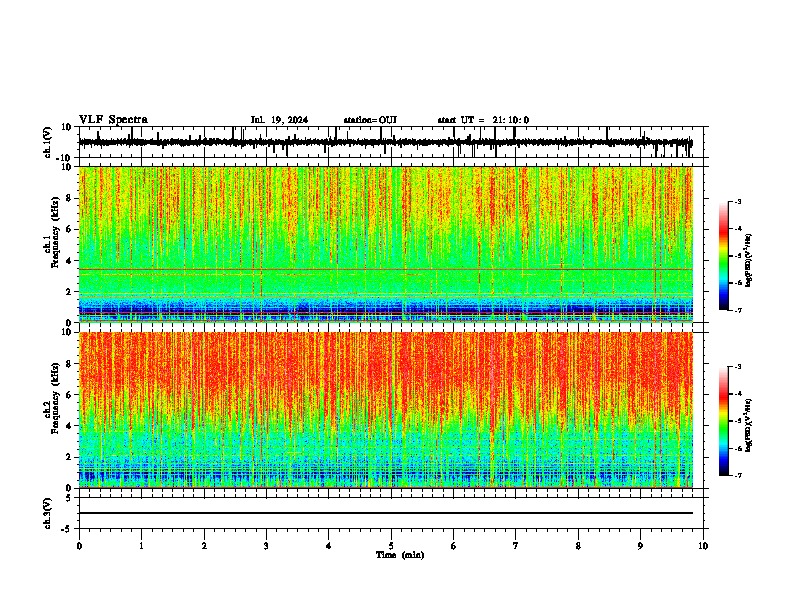Click the ch.1(V) waveform axis label

48,142
